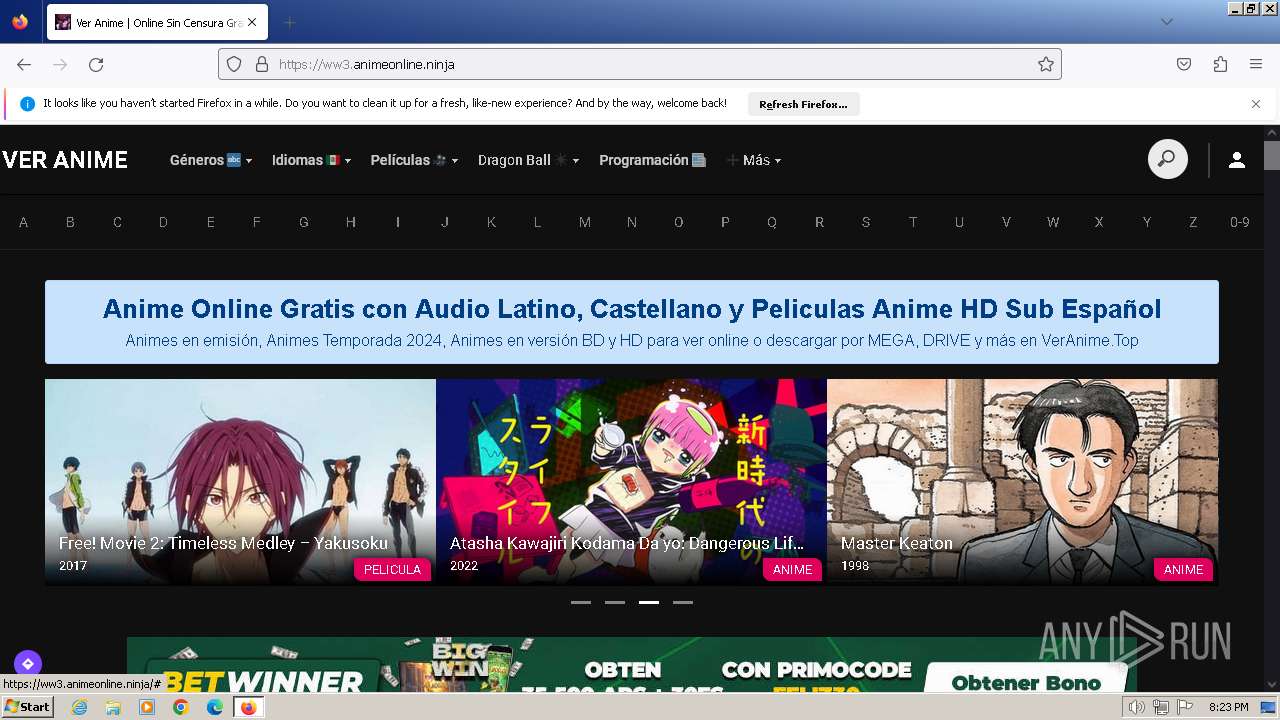The image size is (1280, 720).
Task: Open the Master Keaton slide
Action: point(1022,481)
